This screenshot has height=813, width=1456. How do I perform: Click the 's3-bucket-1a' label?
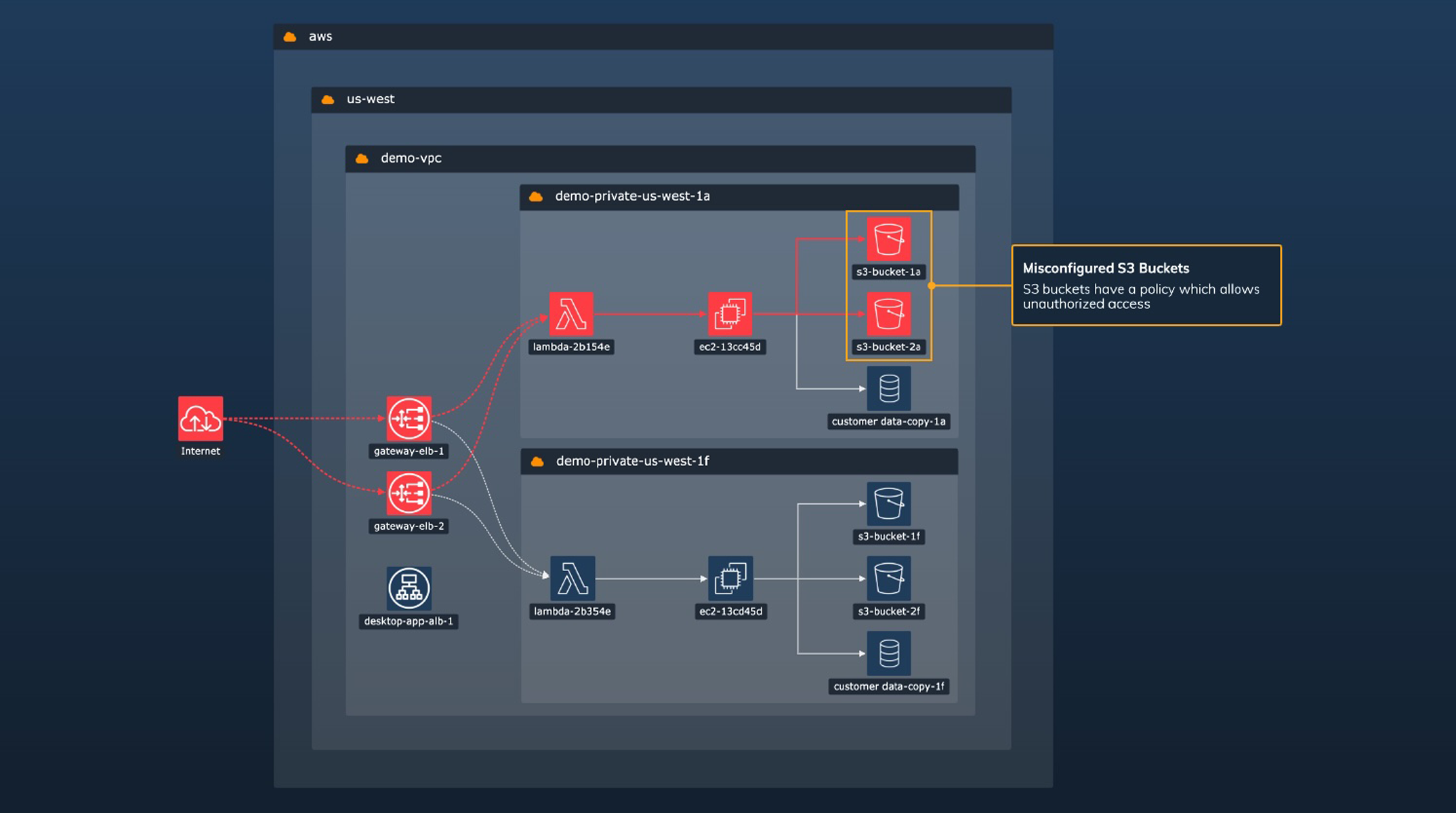[x=888, y=272]
